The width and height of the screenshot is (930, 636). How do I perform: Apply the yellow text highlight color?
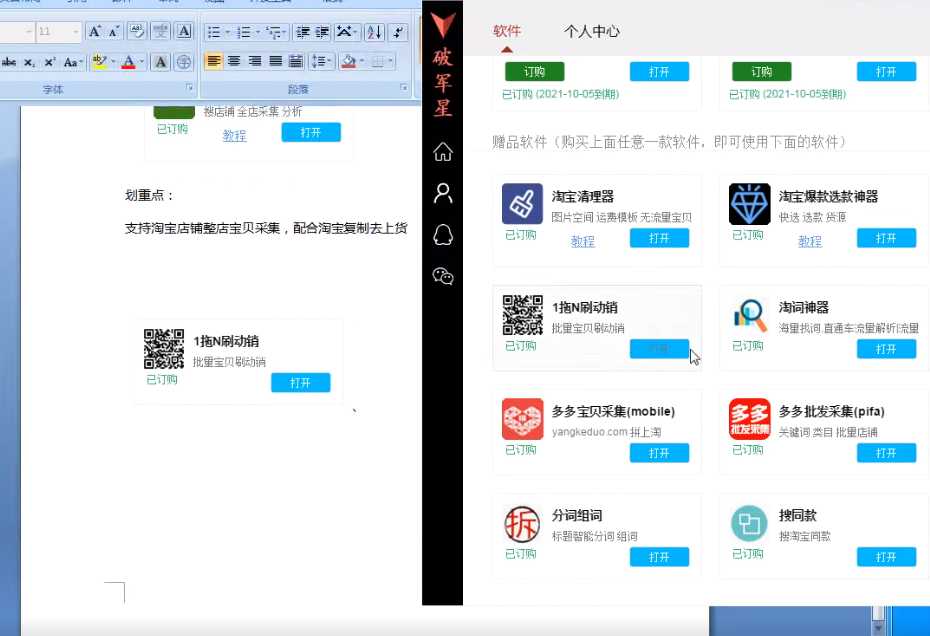tap(100, 62)
